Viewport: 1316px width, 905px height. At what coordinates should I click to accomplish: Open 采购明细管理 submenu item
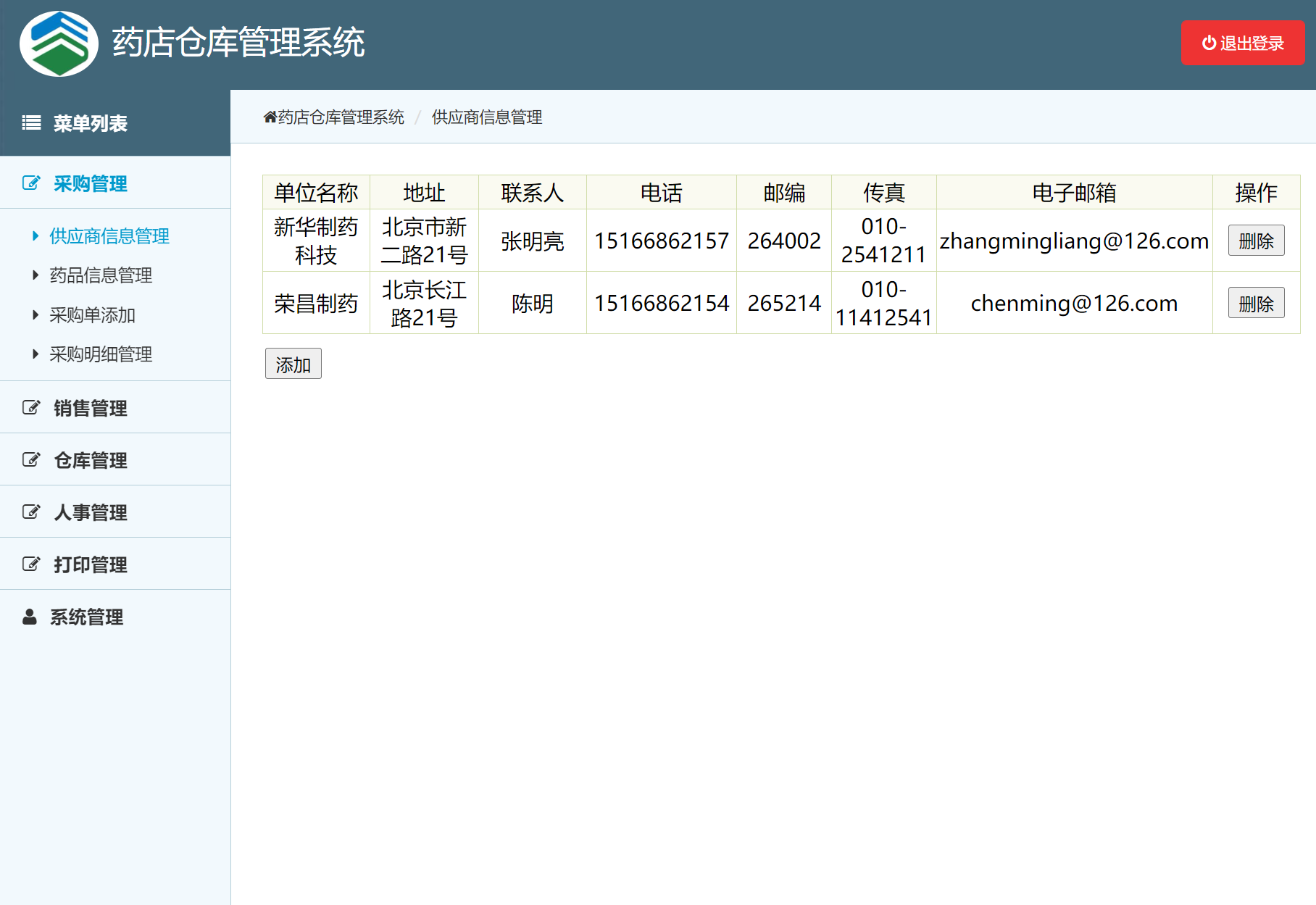click(x=101, y=354)
